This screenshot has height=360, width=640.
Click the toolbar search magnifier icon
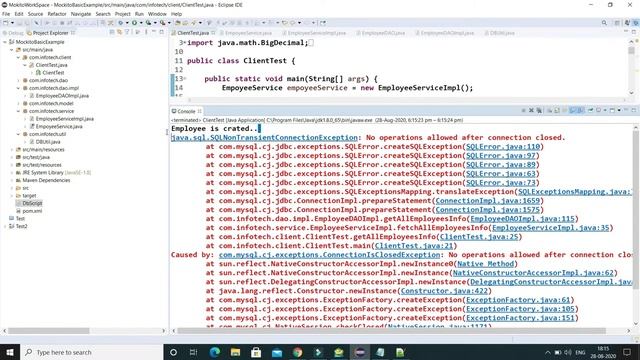[604, 23]
